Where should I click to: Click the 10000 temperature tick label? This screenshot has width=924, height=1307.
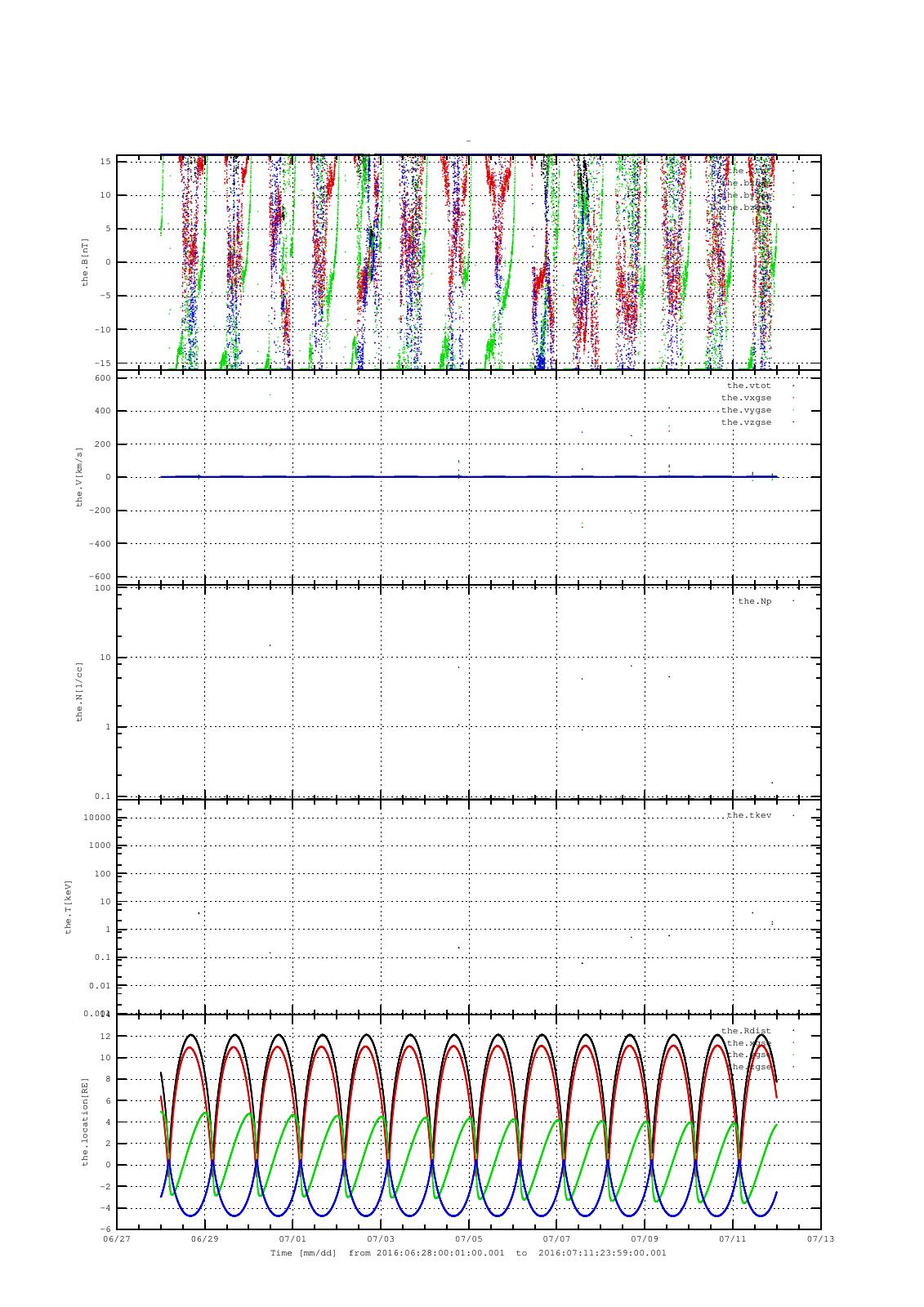click(97, 818)
